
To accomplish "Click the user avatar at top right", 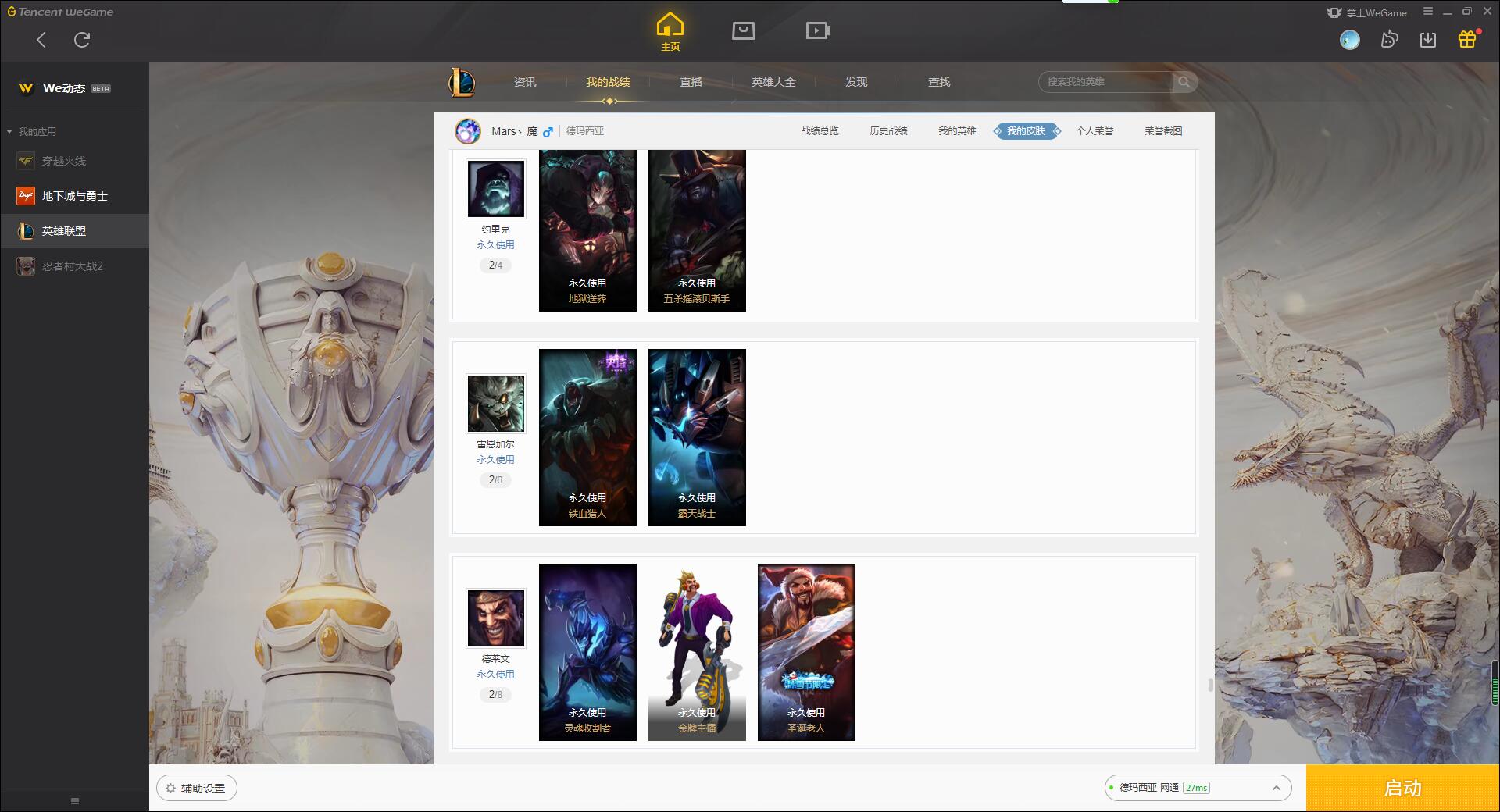I will (1349, 39).
